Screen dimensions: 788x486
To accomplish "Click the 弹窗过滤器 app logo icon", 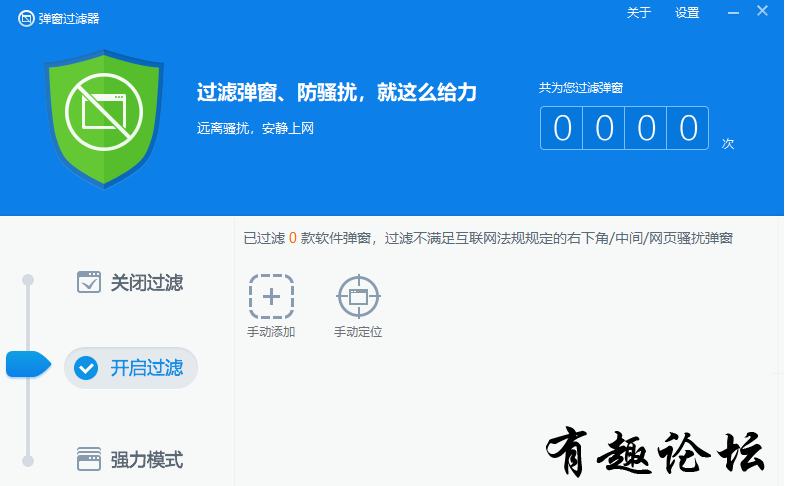I will coord(26,19).
